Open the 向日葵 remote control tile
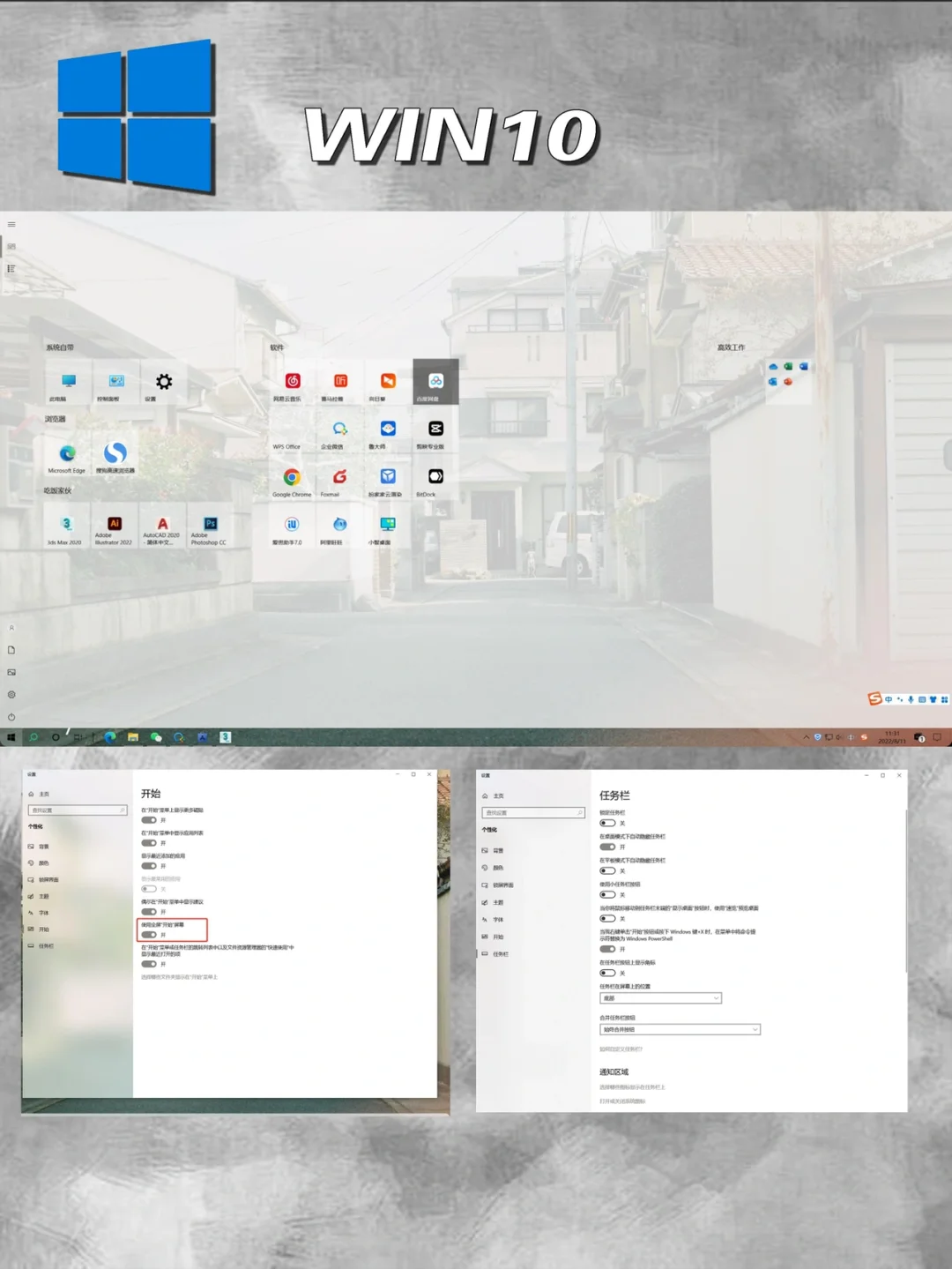The height and width of the screenshot is (1269, 952). point(388,383)
